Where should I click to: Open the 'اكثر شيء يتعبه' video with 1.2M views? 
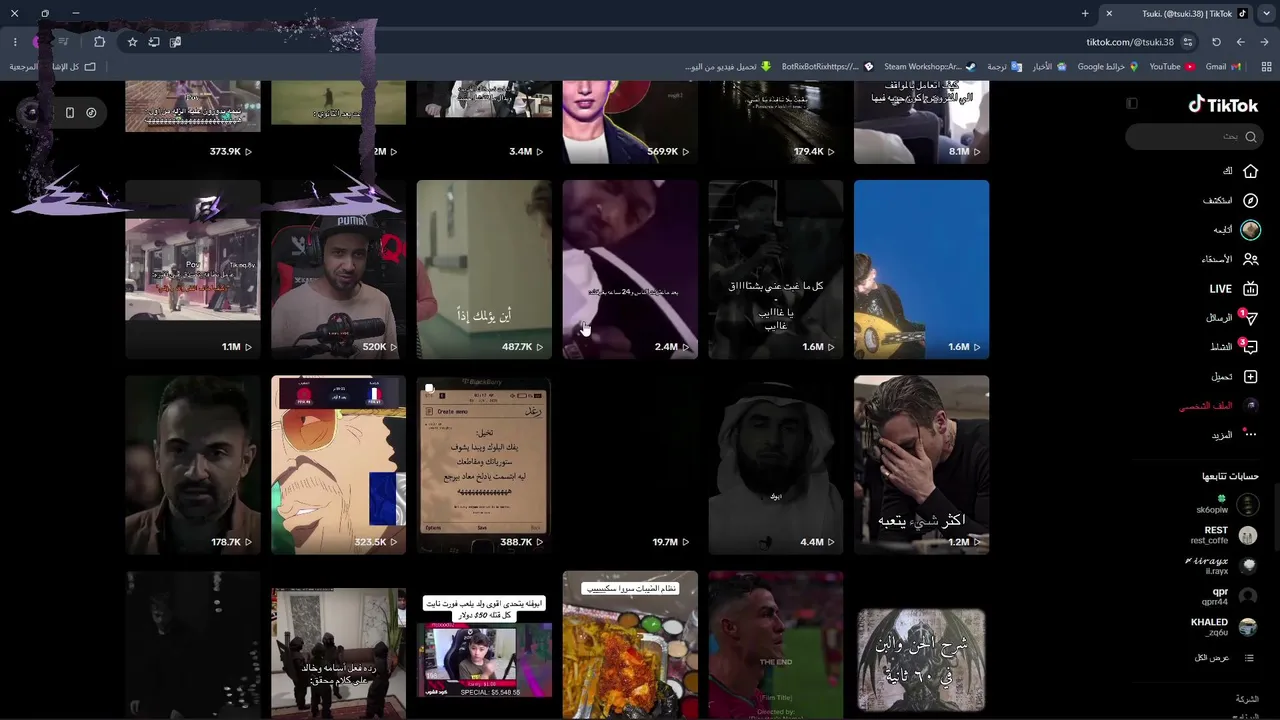click(921, 464)
